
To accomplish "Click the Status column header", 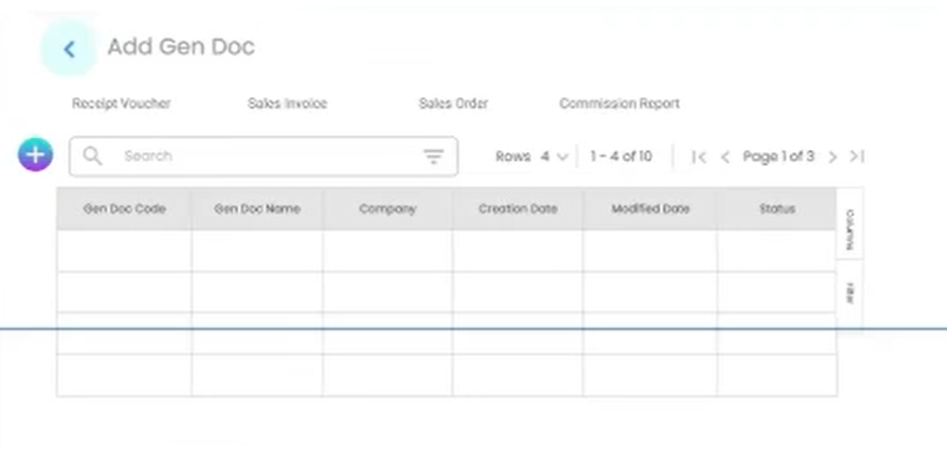I will [776, 209].
